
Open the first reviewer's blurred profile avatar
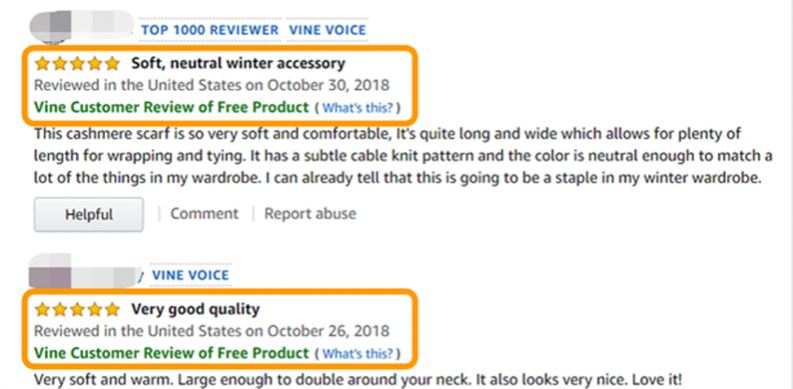(x=81, y=26)
